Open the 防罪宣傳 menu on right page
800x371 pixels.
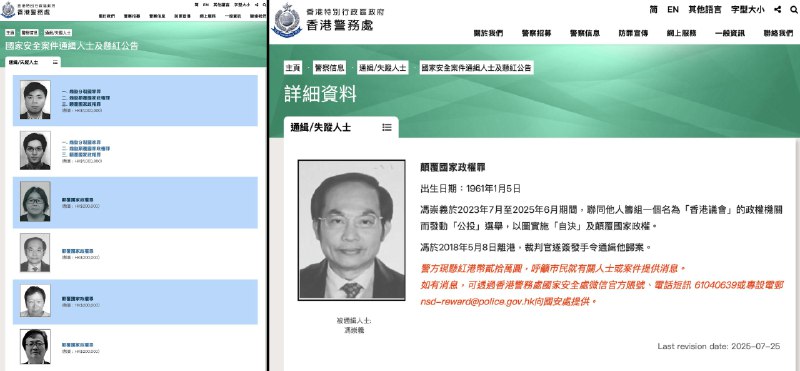[x=633, y=33]
